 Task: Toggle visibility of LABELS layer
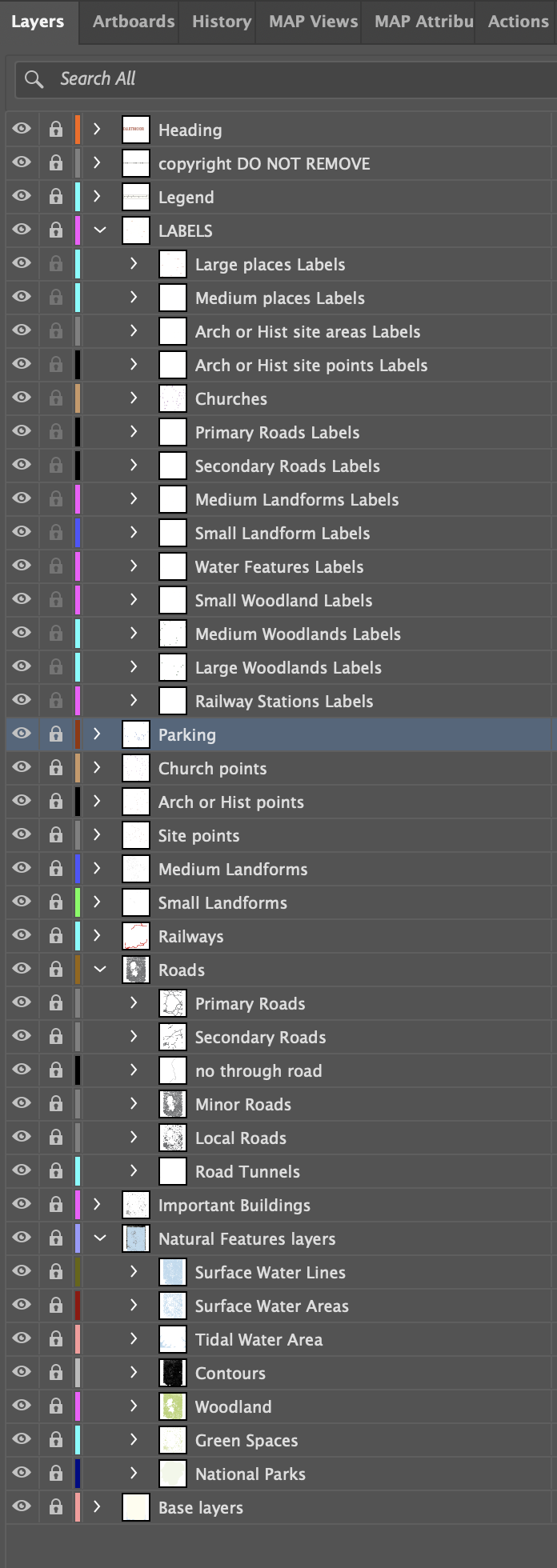point(22,230)
